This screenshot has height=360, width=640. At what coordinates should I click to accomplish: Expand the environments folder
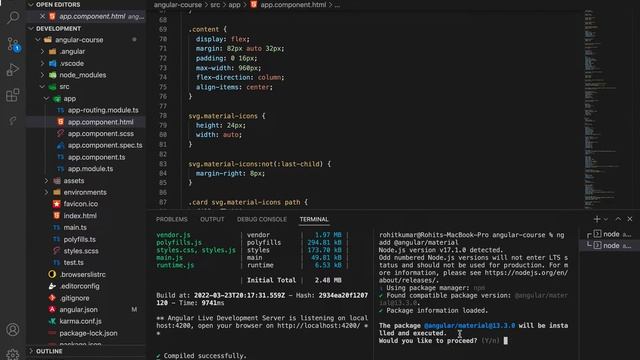coord(47,192)
